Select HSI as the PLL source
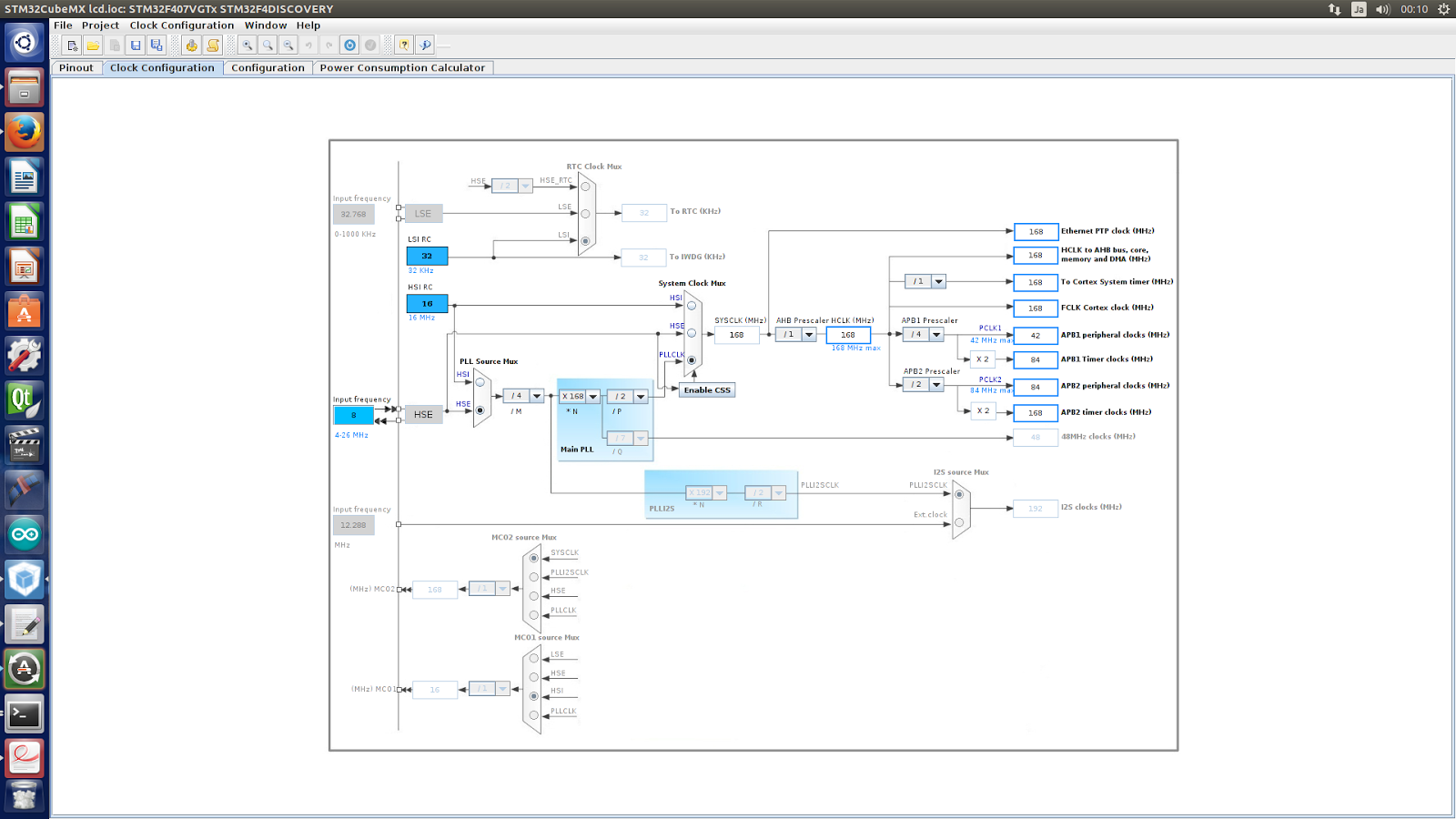This screenshot has height=819, width=1456. click(480, 382)
